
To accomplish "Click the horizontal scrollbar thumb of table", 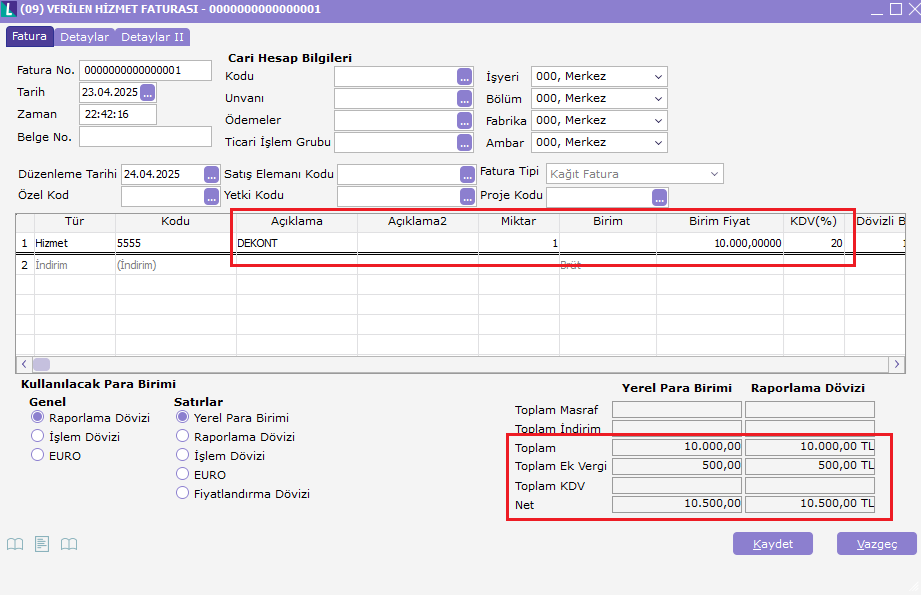I will pyautogui.click(x=41, y=364).
